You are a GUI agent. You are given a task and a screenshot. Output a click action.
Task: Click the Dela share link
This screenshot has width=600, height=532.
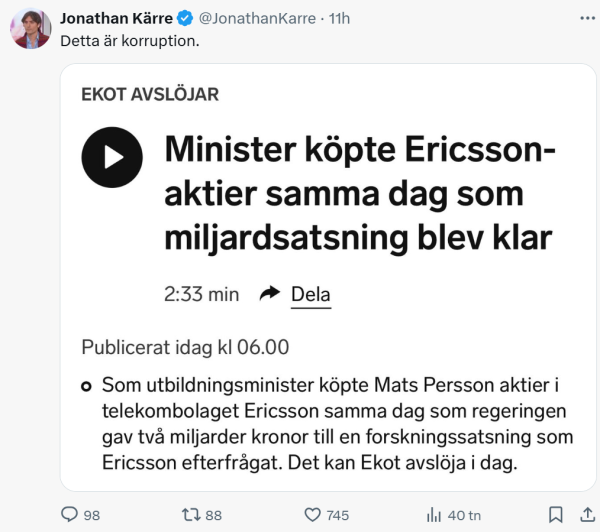(310, 294)
